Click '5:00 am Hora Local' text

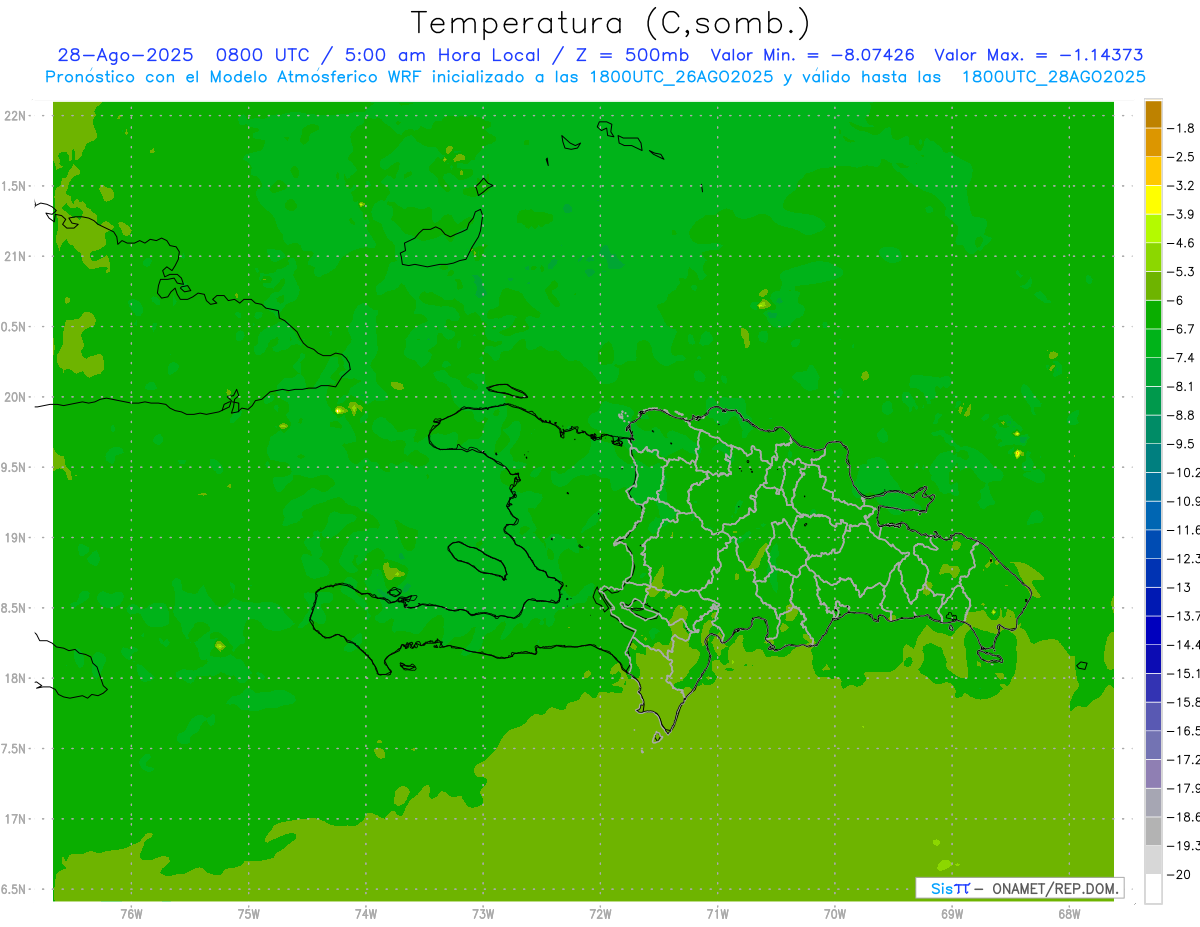tap(441, 56)
